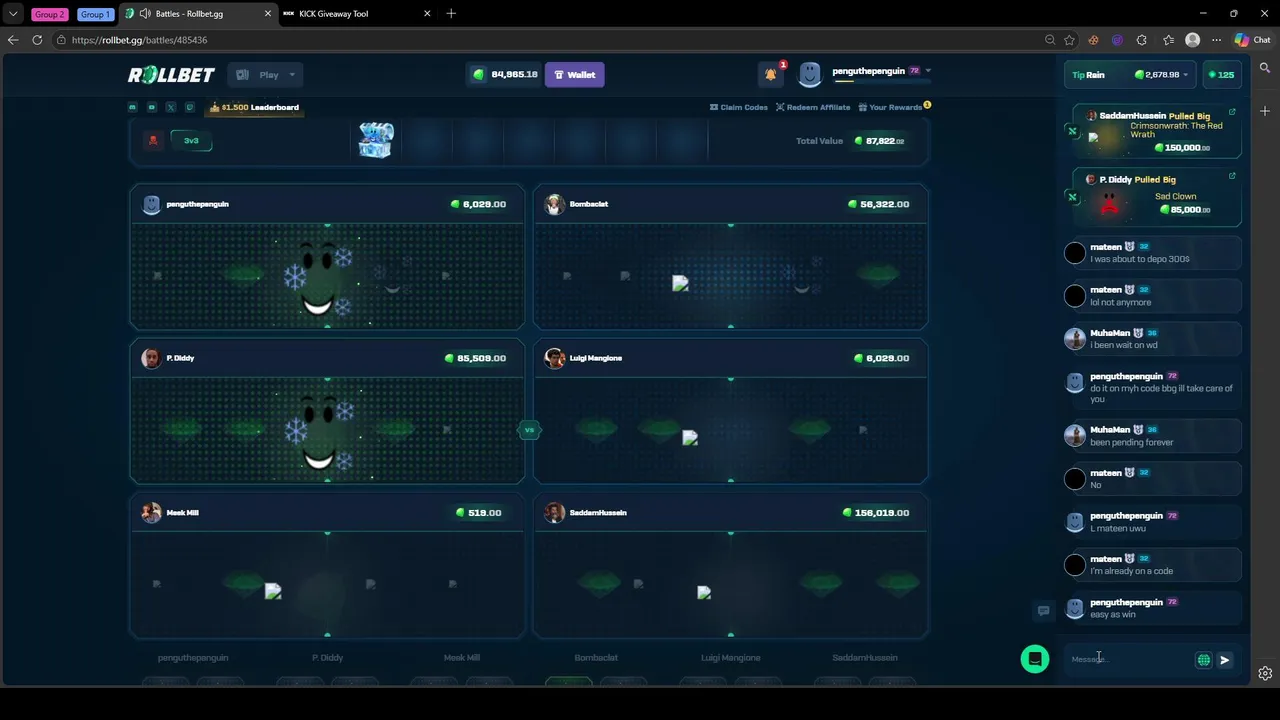
Task: Switch to the KICK Giveaway Tool tab
Action: click(x=356, y=14)
